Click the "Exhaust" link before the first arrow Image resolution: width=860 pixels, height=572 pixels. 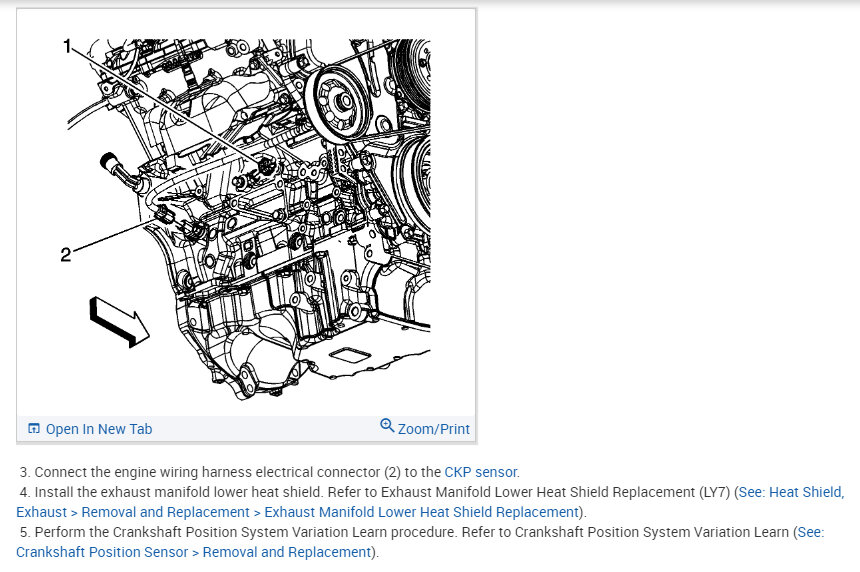pos(41,512)
